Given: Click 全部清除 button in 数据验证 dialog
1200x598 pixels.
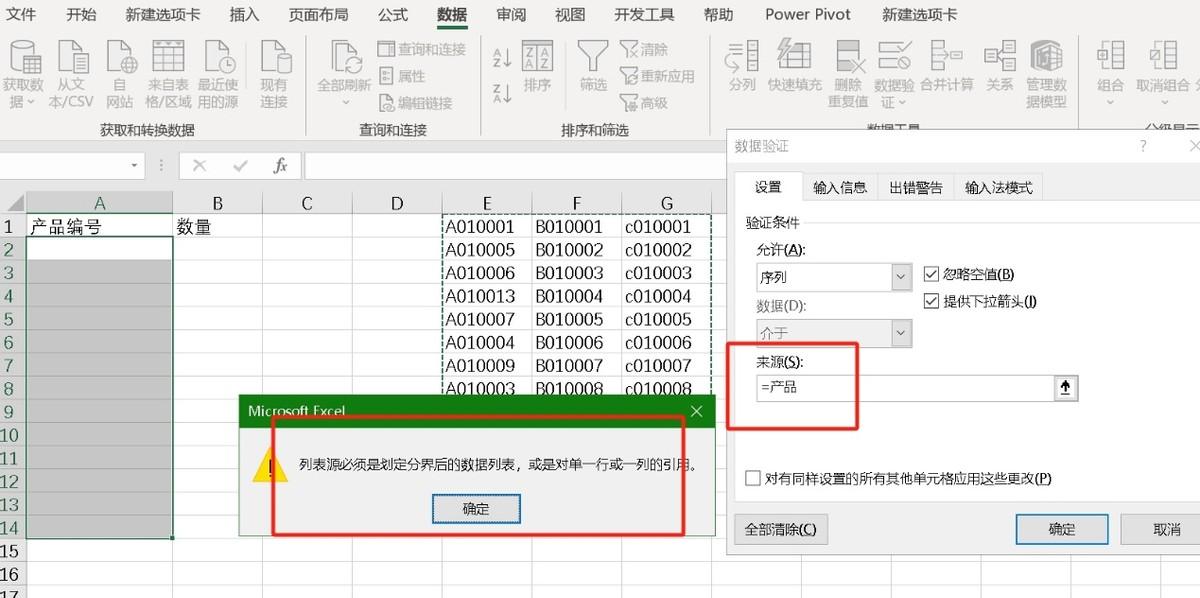Looking at the screenshot, I should coord(781,529).
